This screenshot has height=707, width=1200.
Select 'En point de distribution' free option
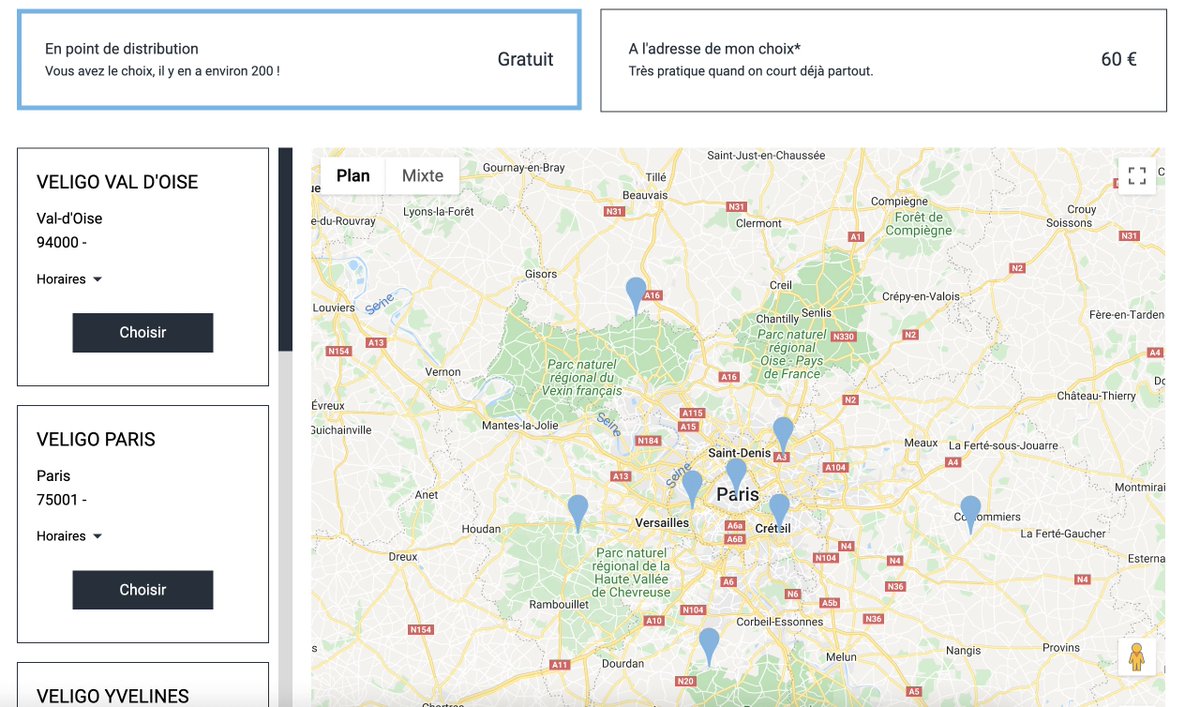click(x=299, y=59)
